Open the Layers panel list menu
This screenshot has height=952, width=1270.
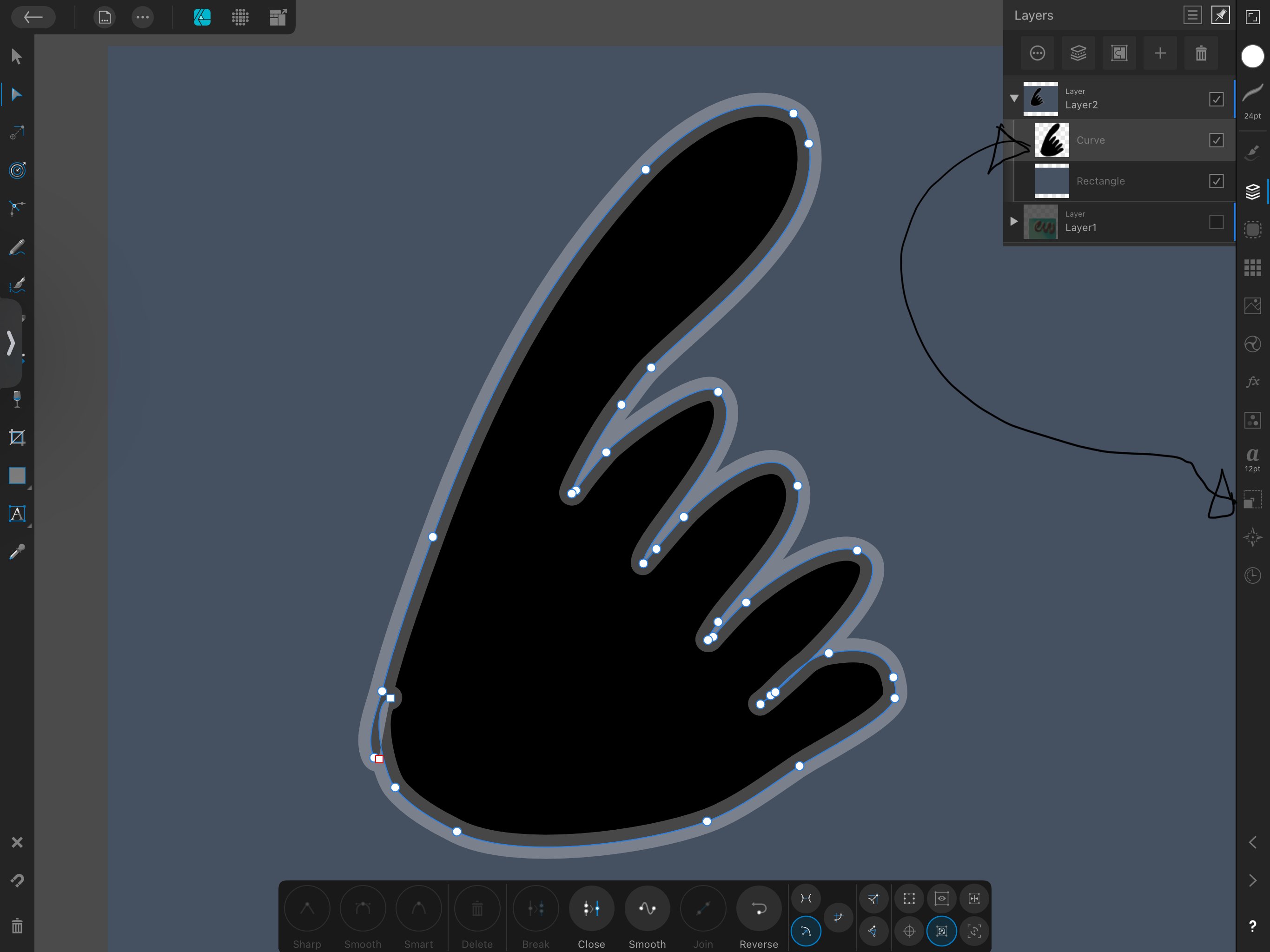click(x=1192, y=15)
